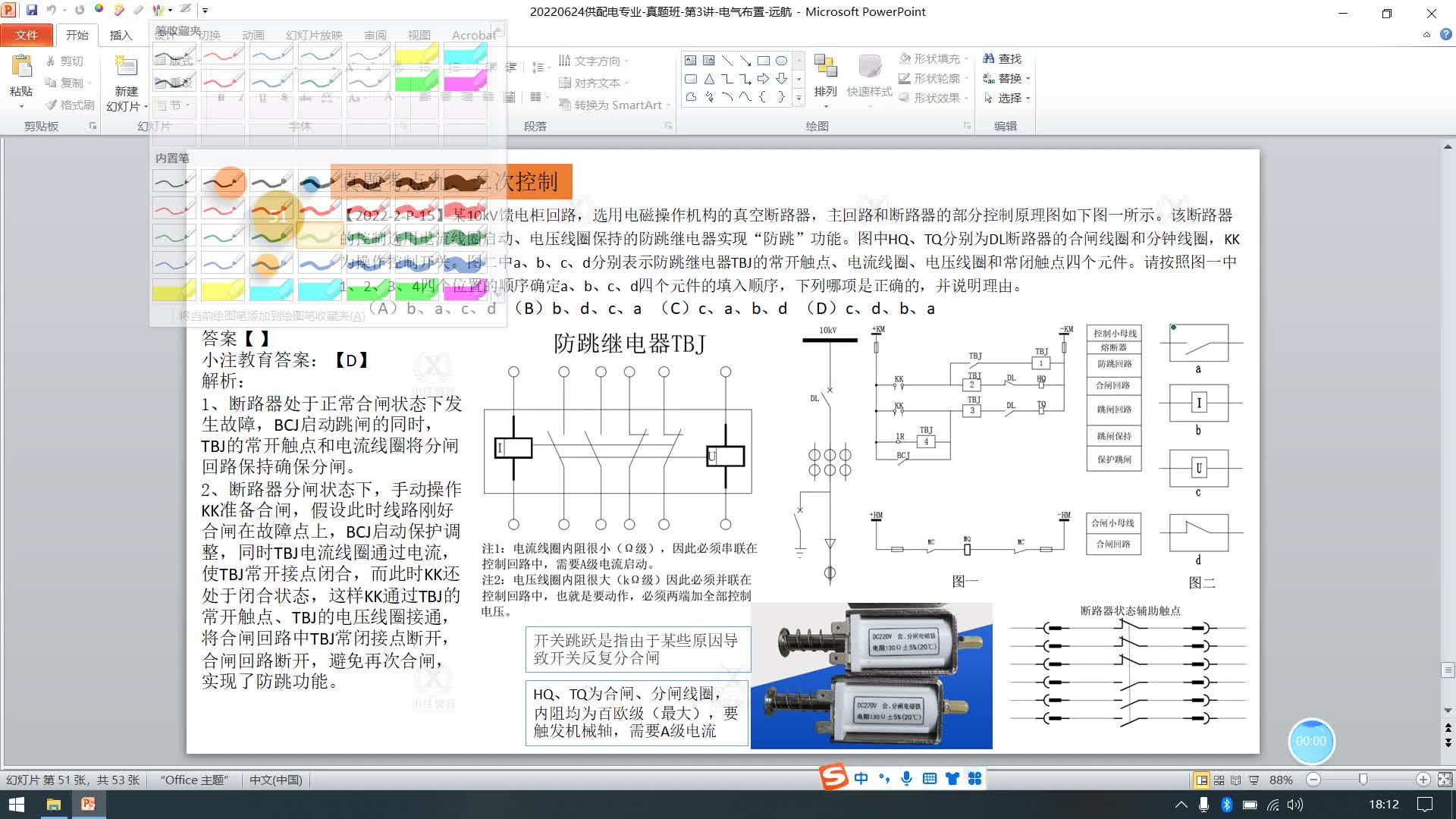This screenshot has height=819, width=1456.
Task: Switch to the Insert (插入) tab
Action: point(121,35)
